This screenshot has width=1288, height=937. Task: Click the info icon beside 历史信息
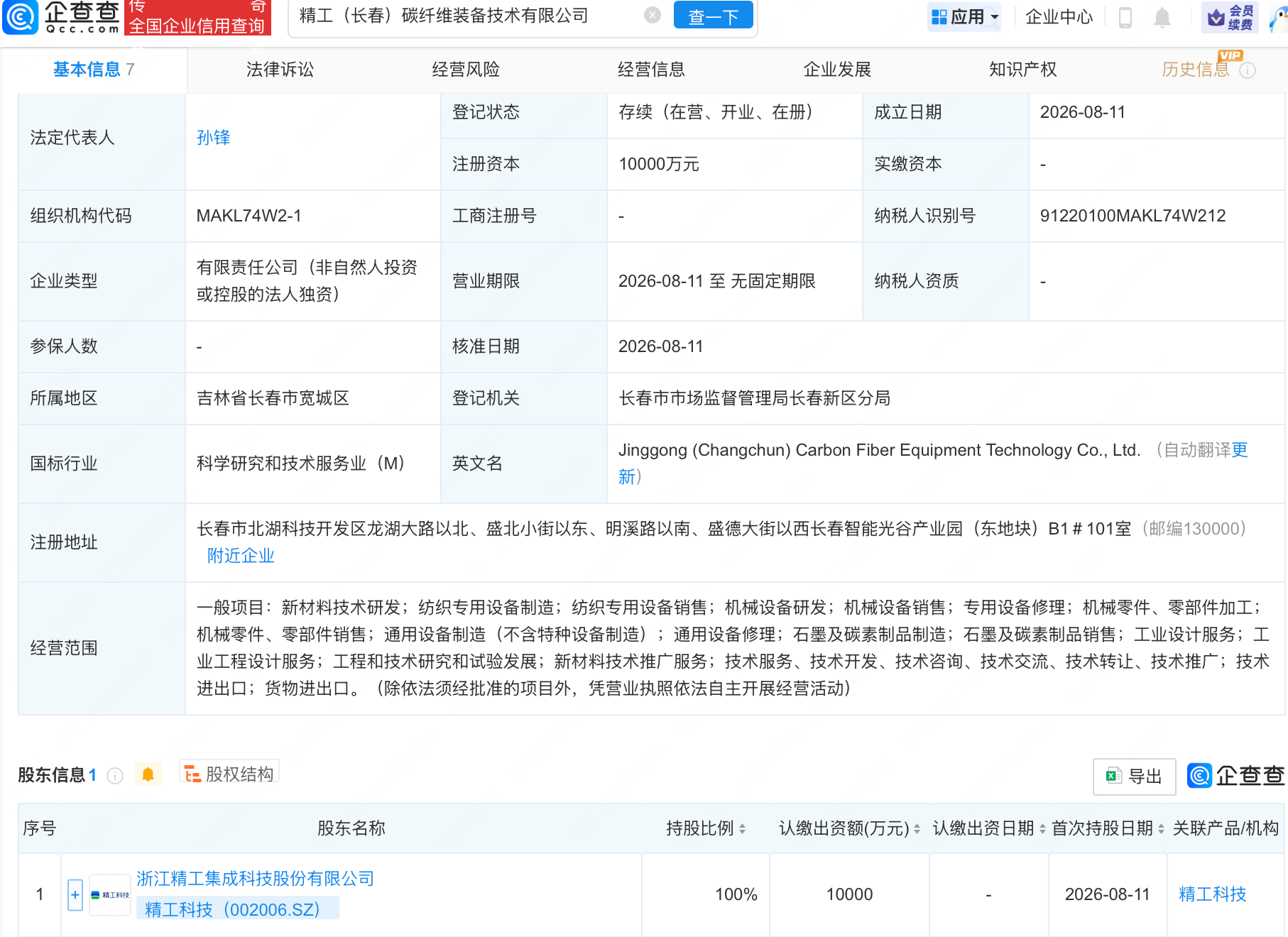coord(1248,70)
